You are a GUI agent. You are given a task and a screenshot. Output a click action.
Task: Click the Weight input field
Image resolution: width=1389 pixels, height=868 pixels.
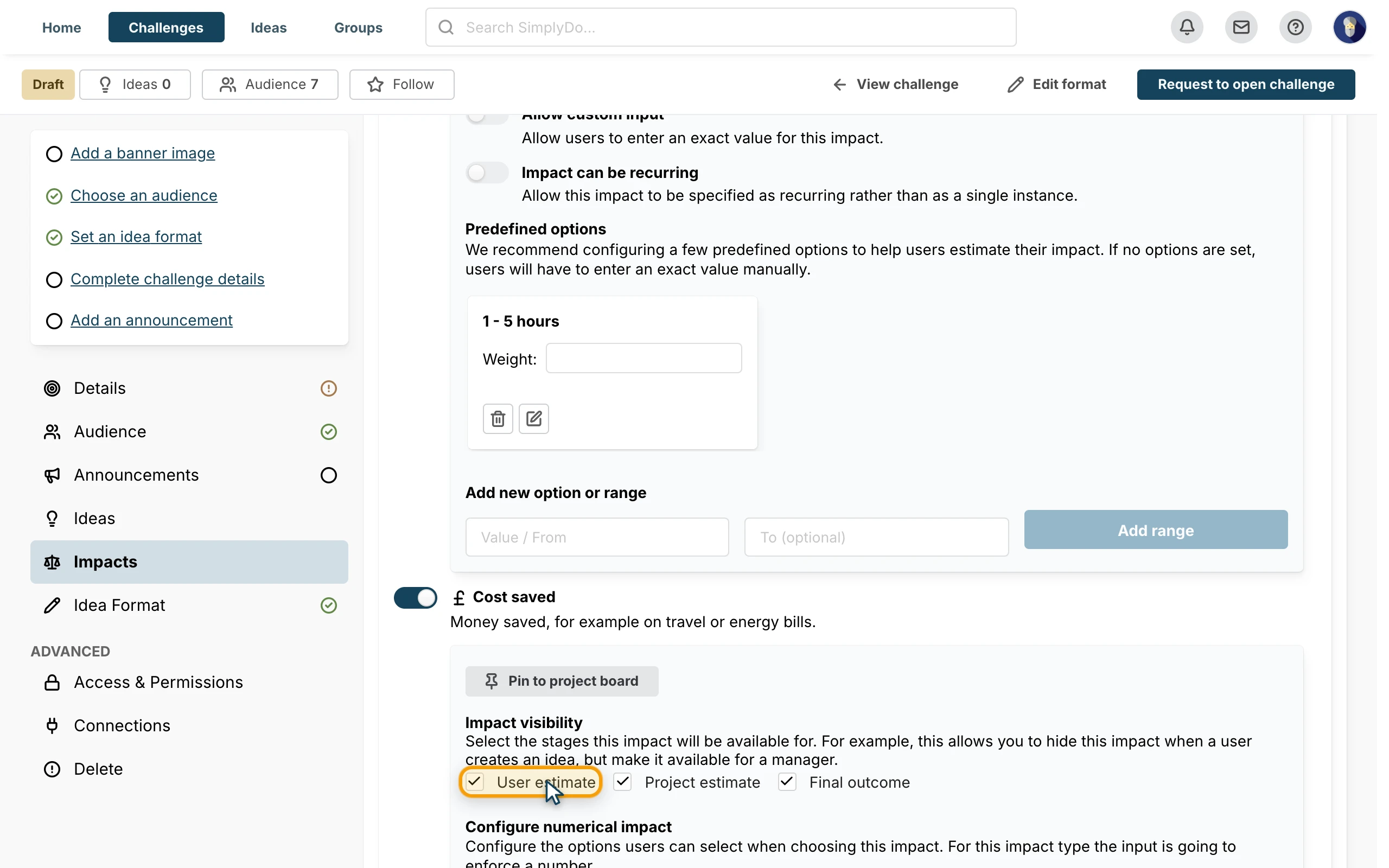tap(643, 358)
